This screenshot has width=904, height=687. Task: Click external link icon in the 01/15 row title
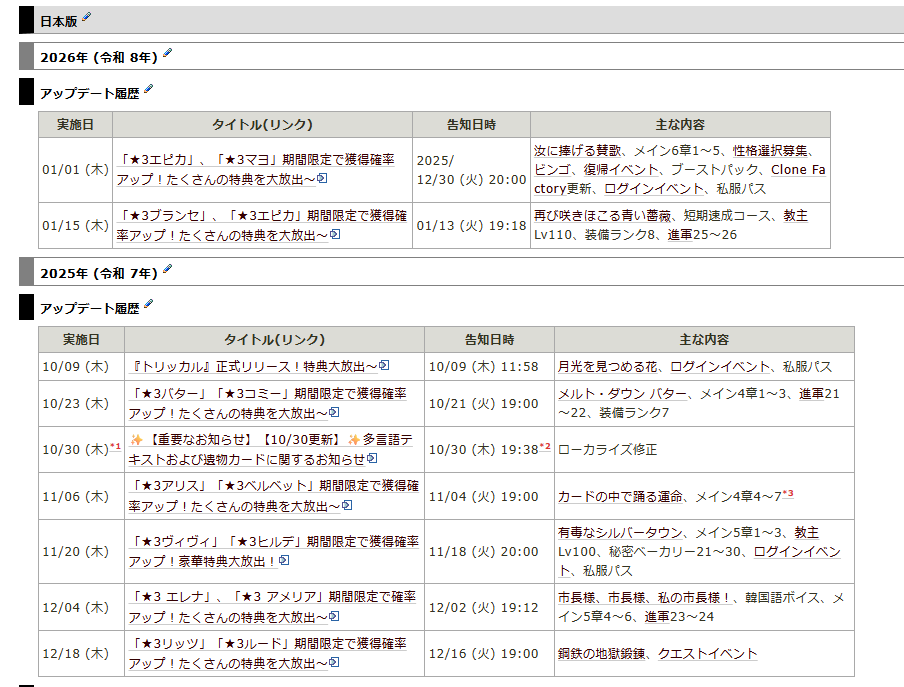pos(335,235)
